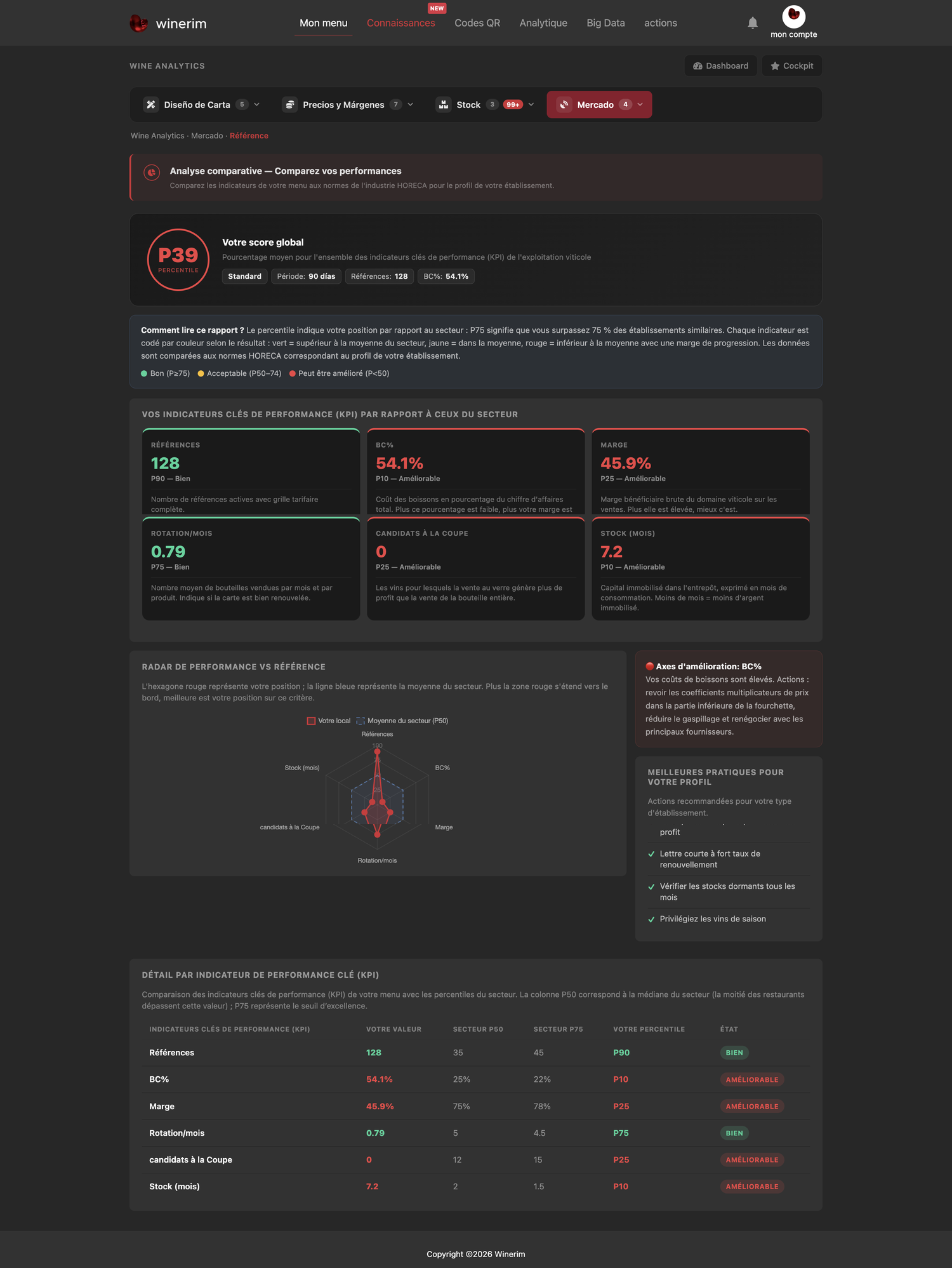Click the Période 90 días badge
The width and height of the screenshot is (952, 1268).
pyautogui.click(x=307, y=276)
